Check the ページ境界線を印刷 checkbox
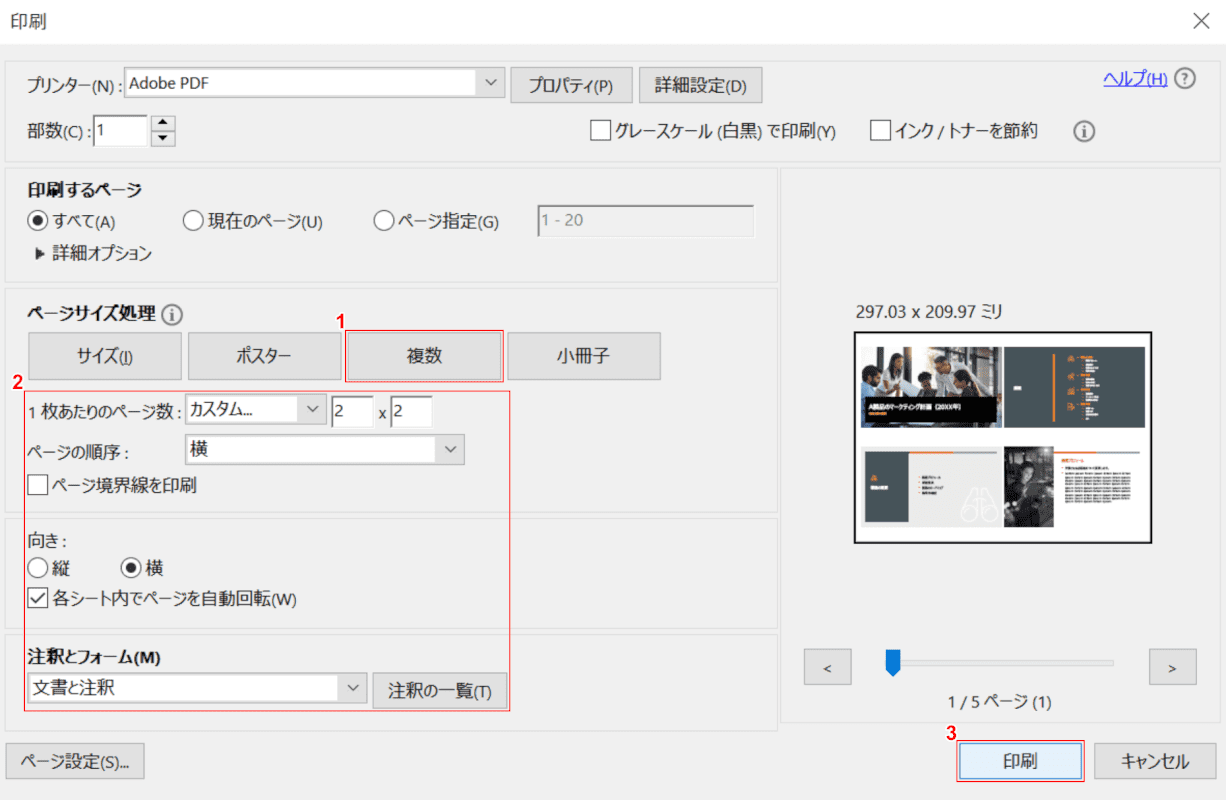The image size is (1226, 800). pyautogui.click(x=38, y=485)
